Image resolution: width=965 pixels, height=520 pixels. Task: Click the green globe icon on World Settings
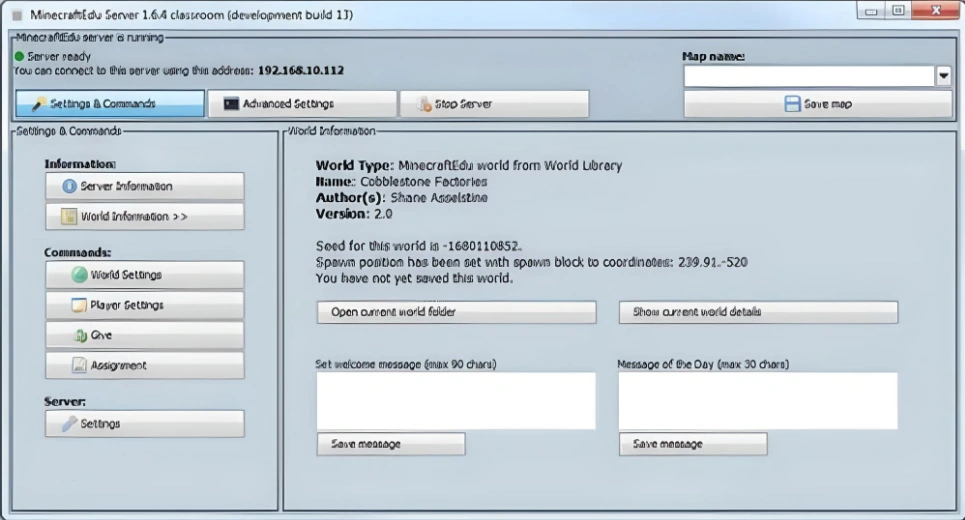pos(79,274)
